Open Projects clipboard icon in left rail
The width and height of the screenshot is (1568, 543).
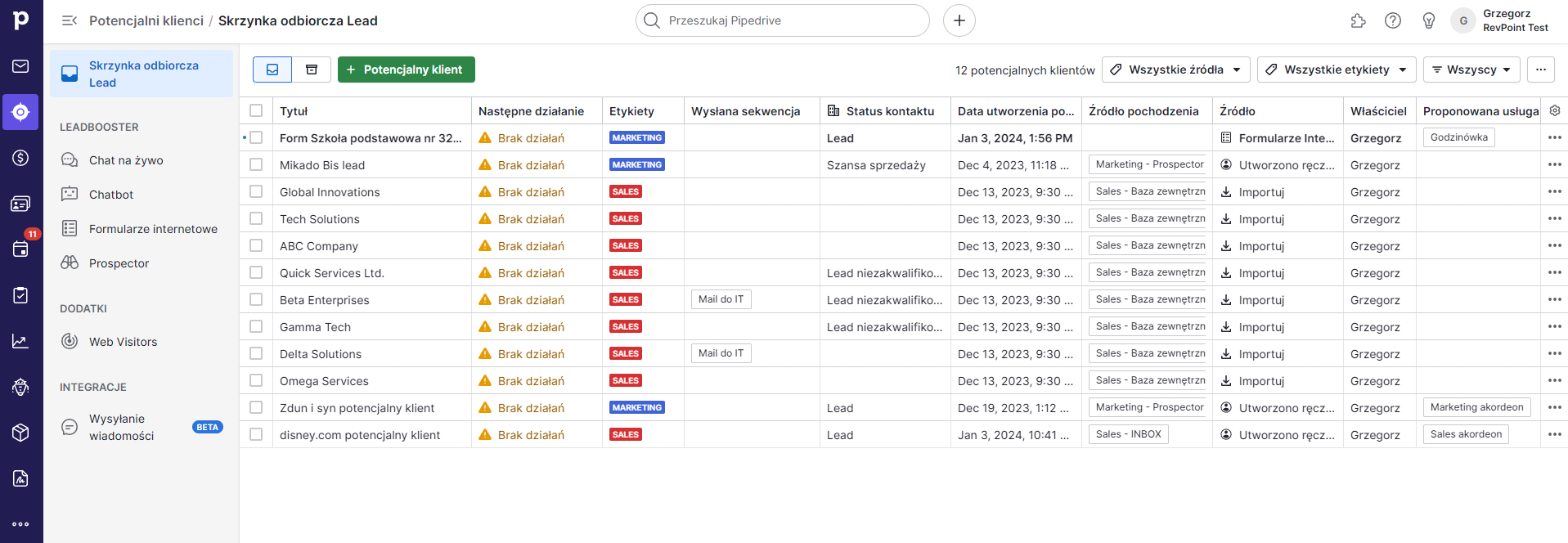pos(20,295)
